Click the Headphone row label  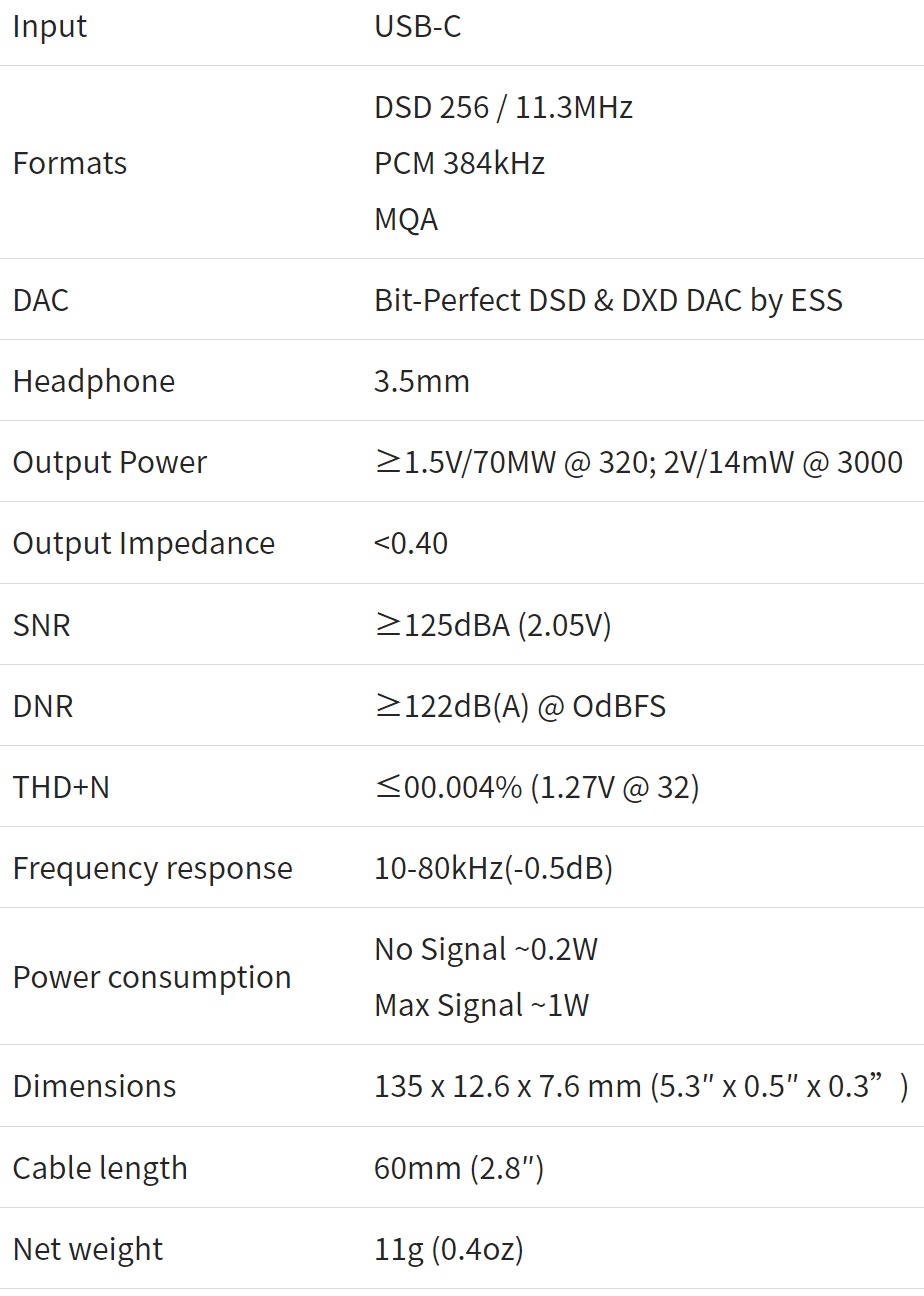[94, 381]
